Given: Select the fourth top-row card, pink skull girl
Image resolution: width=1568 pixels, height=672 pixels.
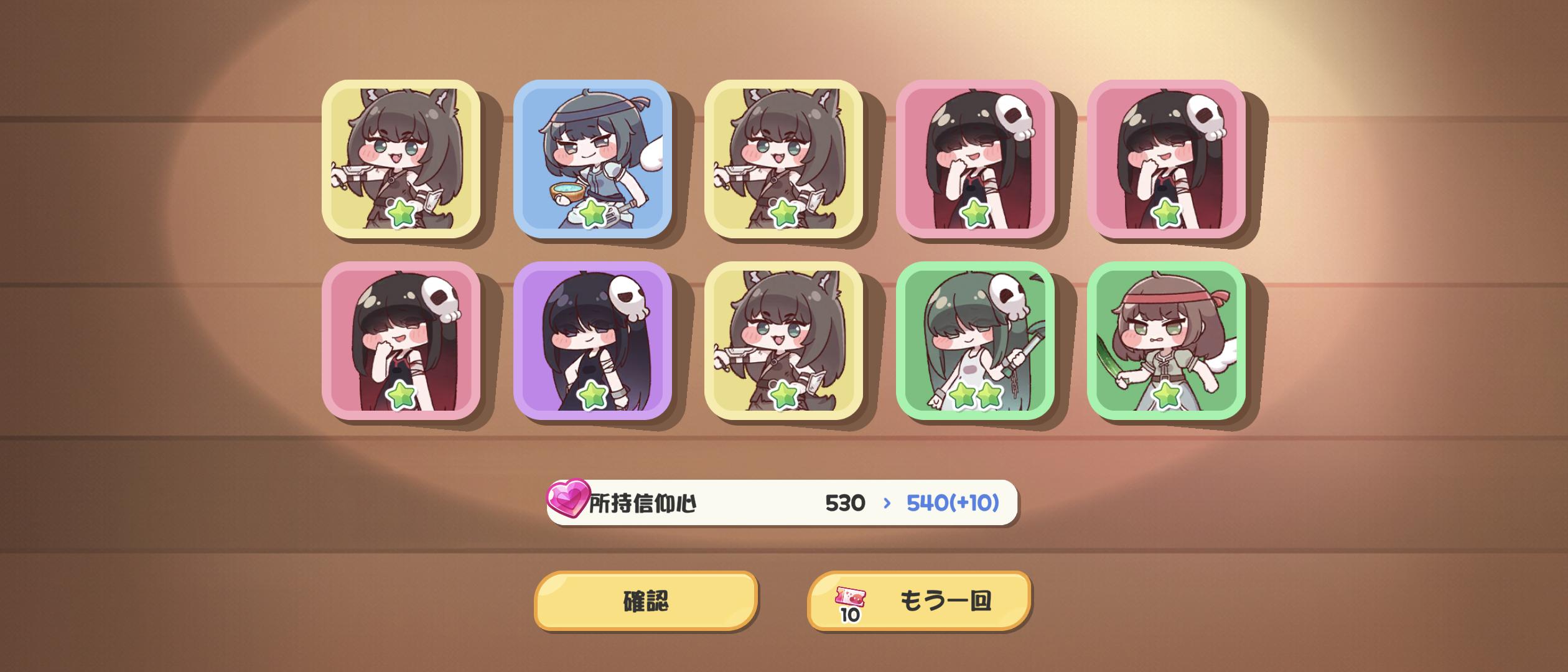Looking at the screenshot, I should pyautogui.click(x=975, y=159).
